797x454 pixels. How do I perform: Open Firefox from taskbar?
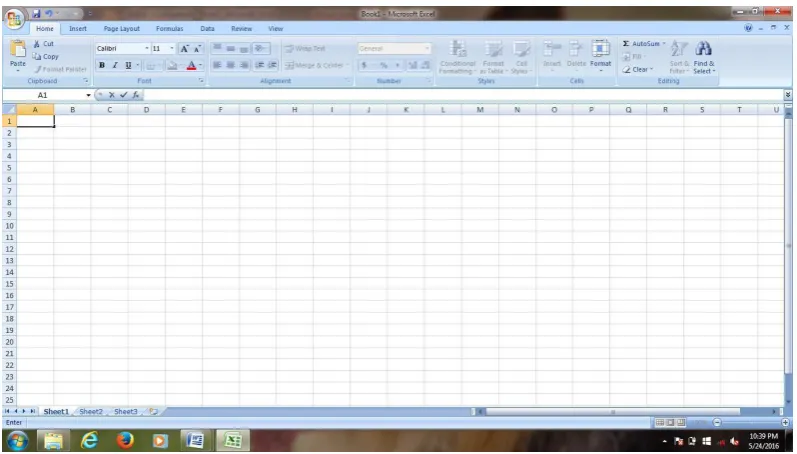click(125, 441)
